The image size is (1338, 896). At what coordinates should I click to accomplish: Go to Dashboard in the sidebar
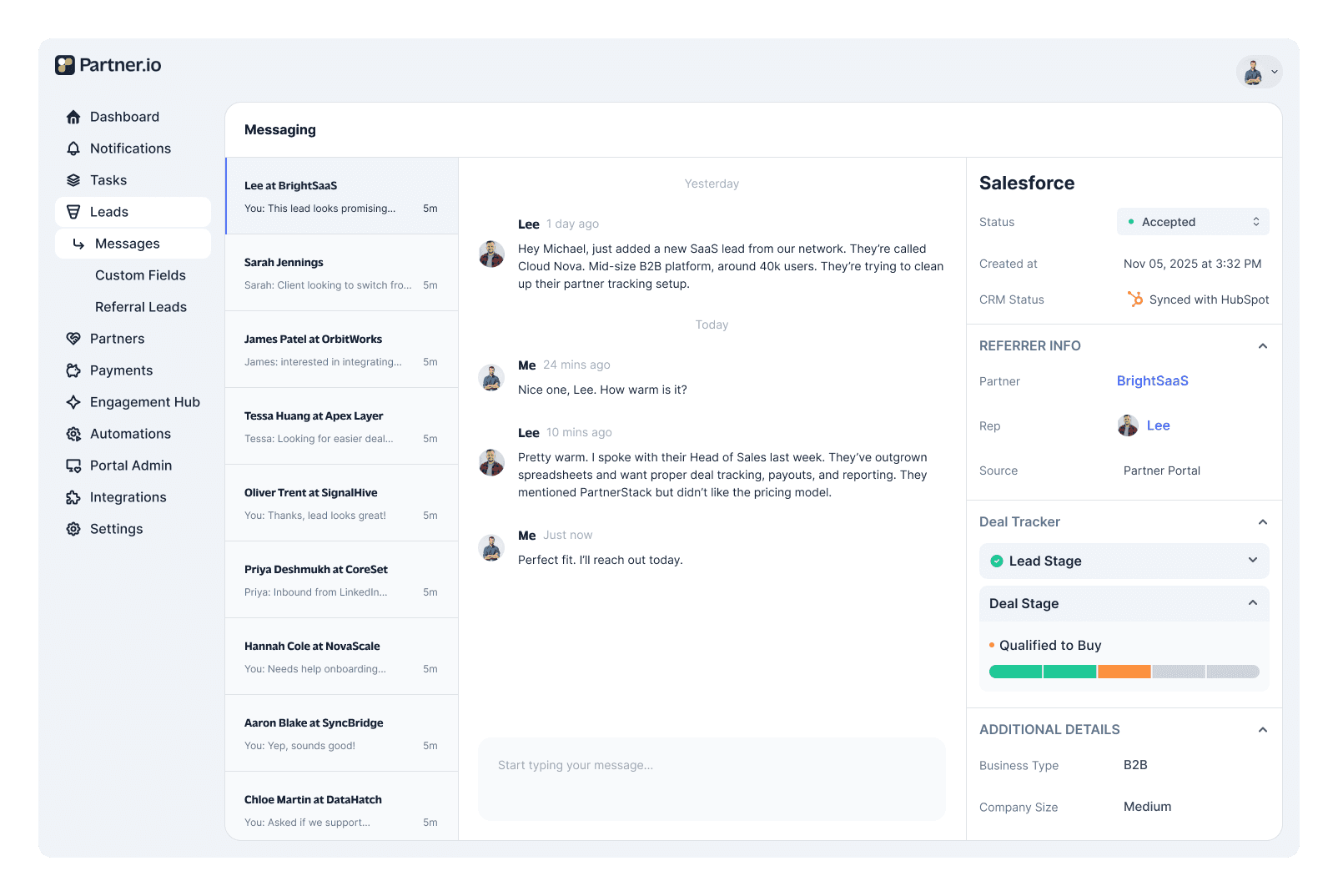point(133,117)
